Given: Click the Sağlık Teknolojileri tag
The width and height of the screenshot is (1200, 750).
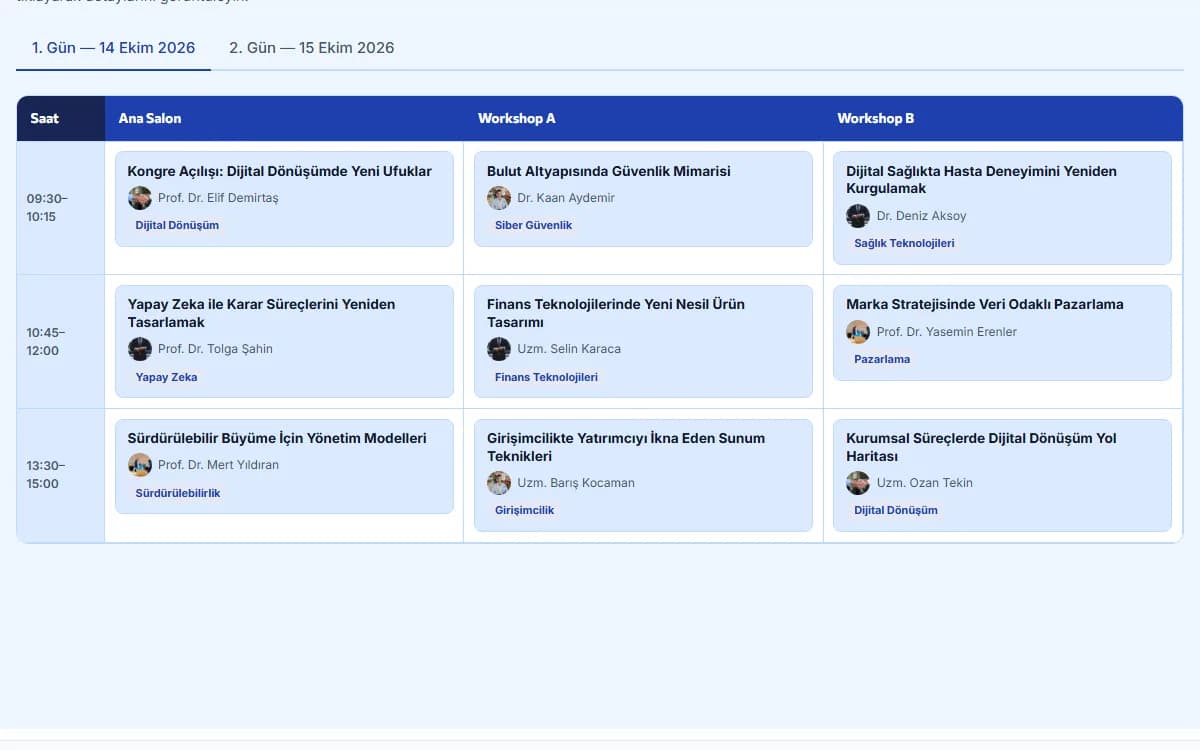Looking at the screenshot, I should 904,244.
